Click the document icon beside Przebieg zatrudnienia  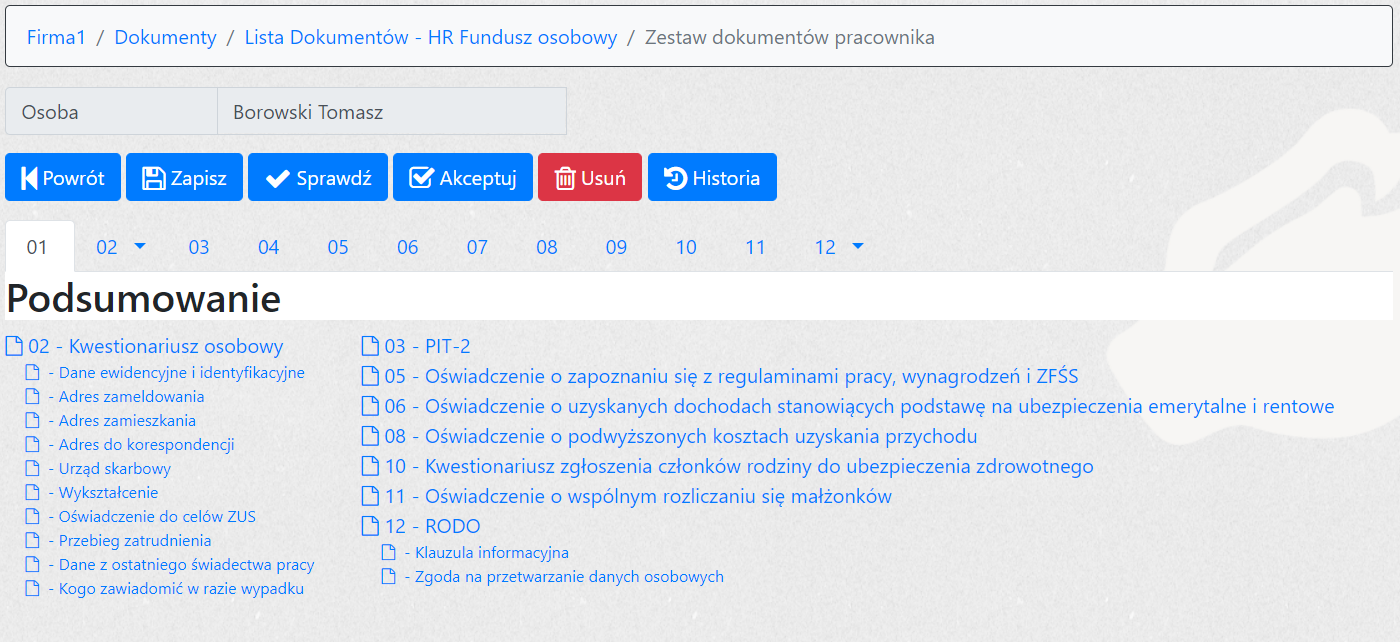pyautogui.click(x=33, y=541)
